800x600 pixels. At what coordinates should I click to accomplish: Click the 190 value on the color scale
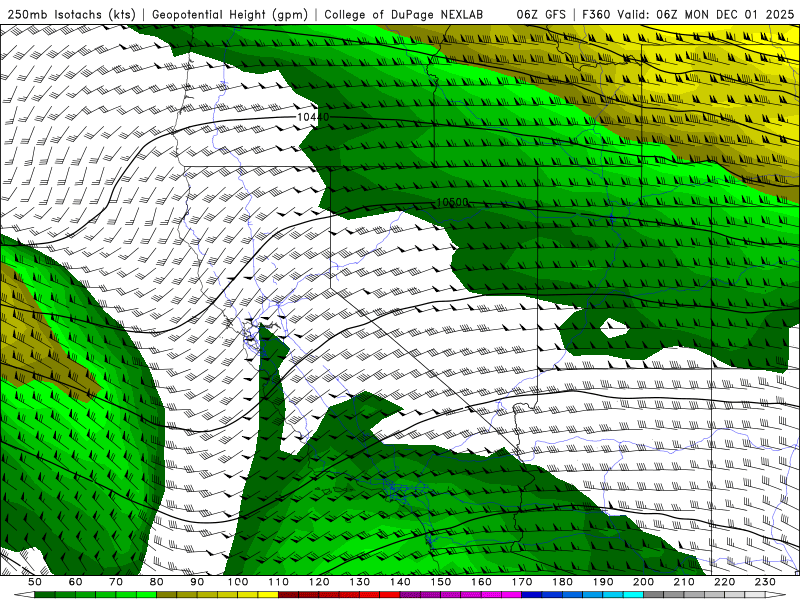tap(603, 582)
